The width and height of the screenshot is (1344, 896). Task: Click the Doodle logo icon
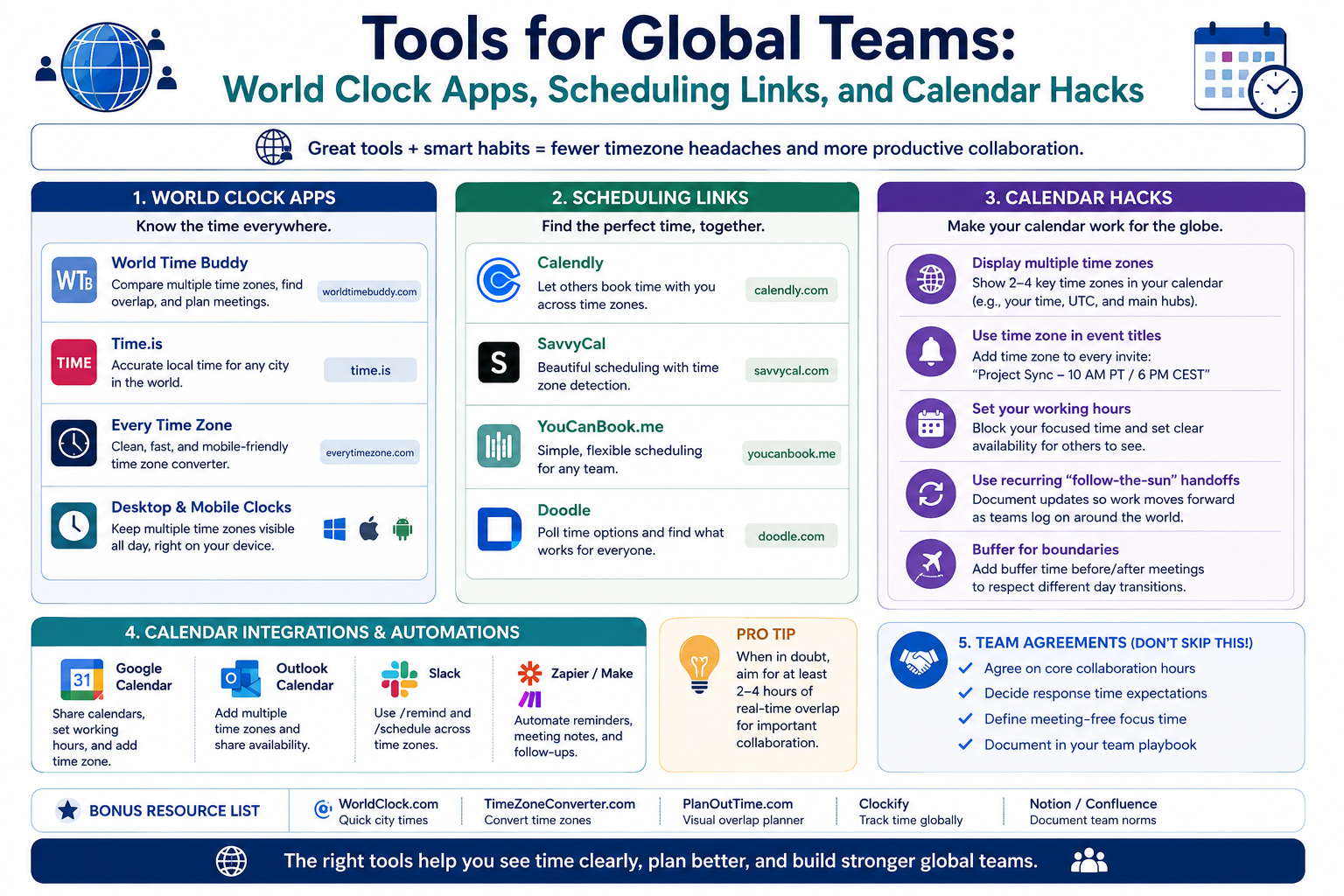pos(500,528)
